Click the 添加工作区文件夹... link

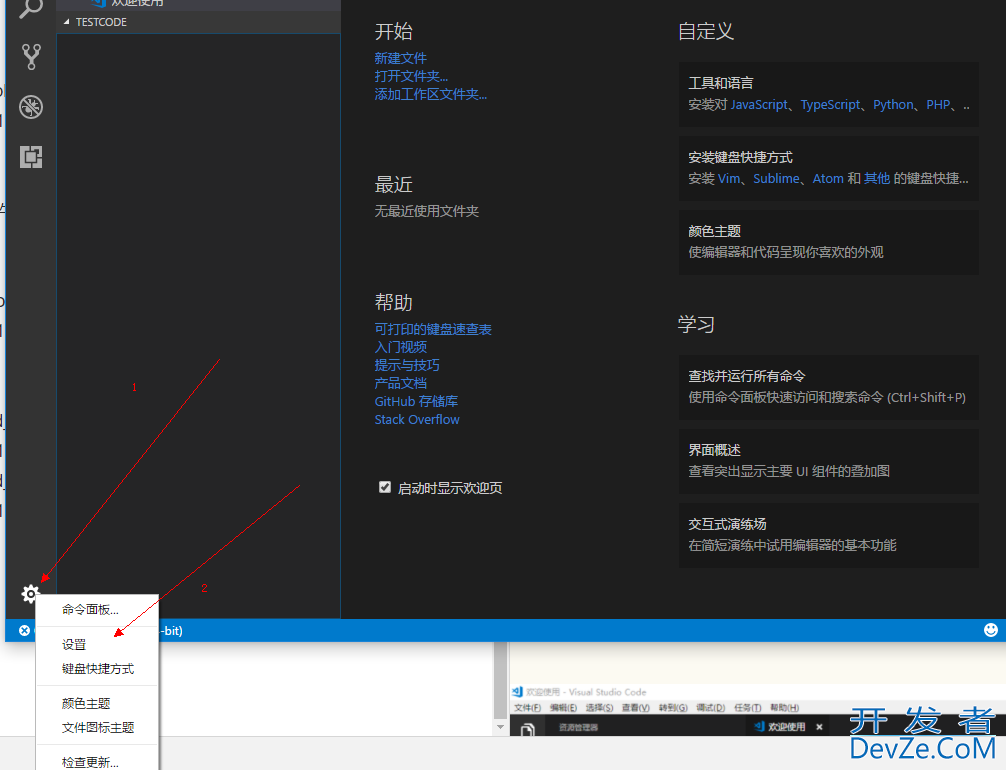431,94
